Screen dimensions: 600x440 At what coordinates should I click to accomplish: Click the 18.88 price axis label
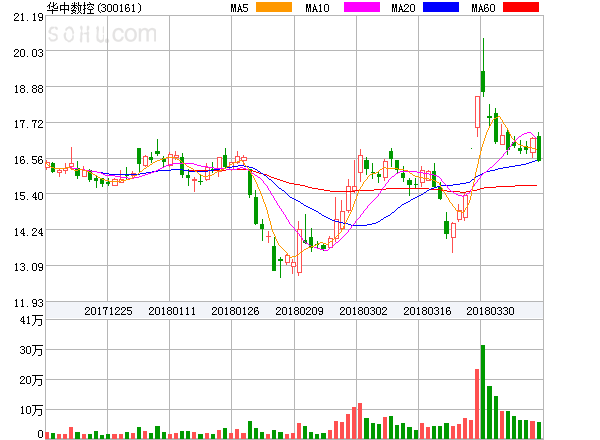[x=28, y=89]
